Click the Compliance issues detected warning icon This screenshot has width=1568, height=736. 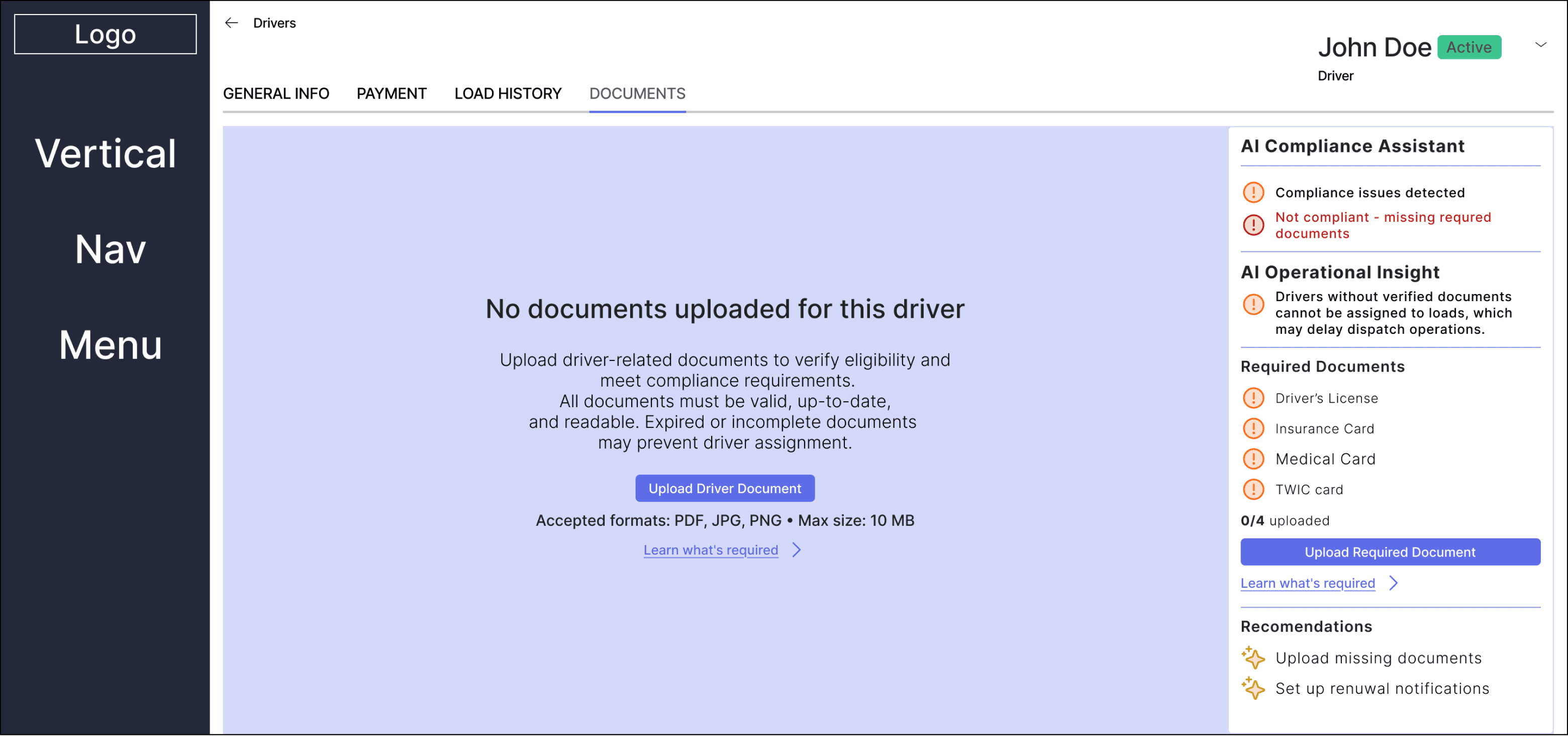1253,193
